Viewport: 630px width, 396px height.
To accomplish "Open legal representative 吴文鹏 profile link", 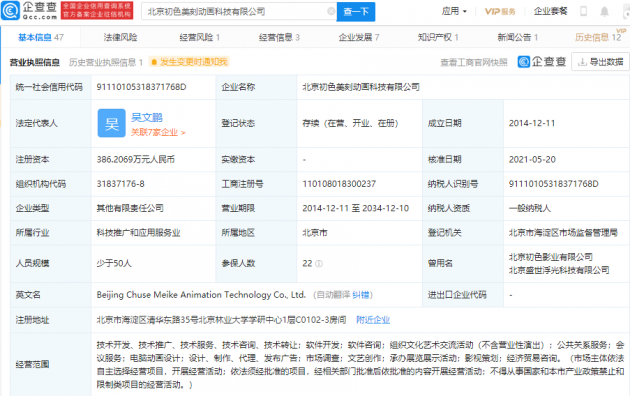I will 147,117.
